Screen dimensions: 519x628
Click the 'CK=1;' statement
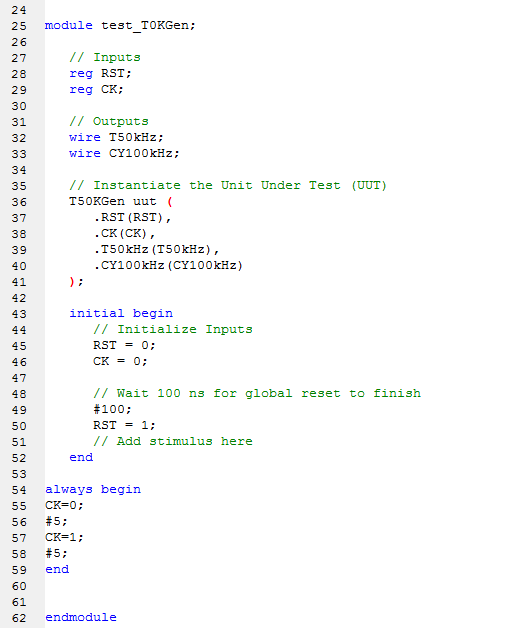(x=64, y=537)
